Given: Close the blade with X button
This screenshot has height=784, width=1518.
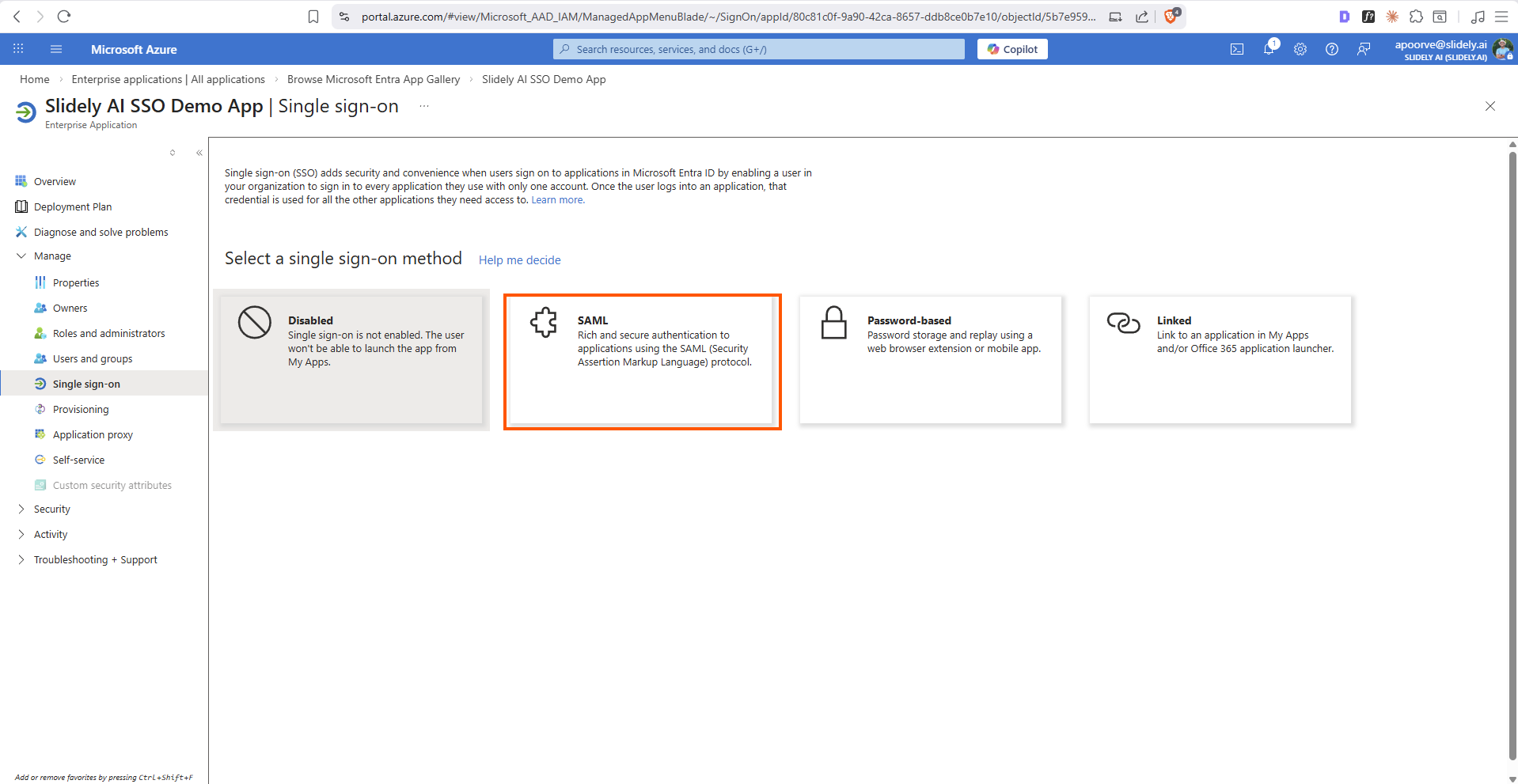Looking at the screenshot, I should (1490, 106).
